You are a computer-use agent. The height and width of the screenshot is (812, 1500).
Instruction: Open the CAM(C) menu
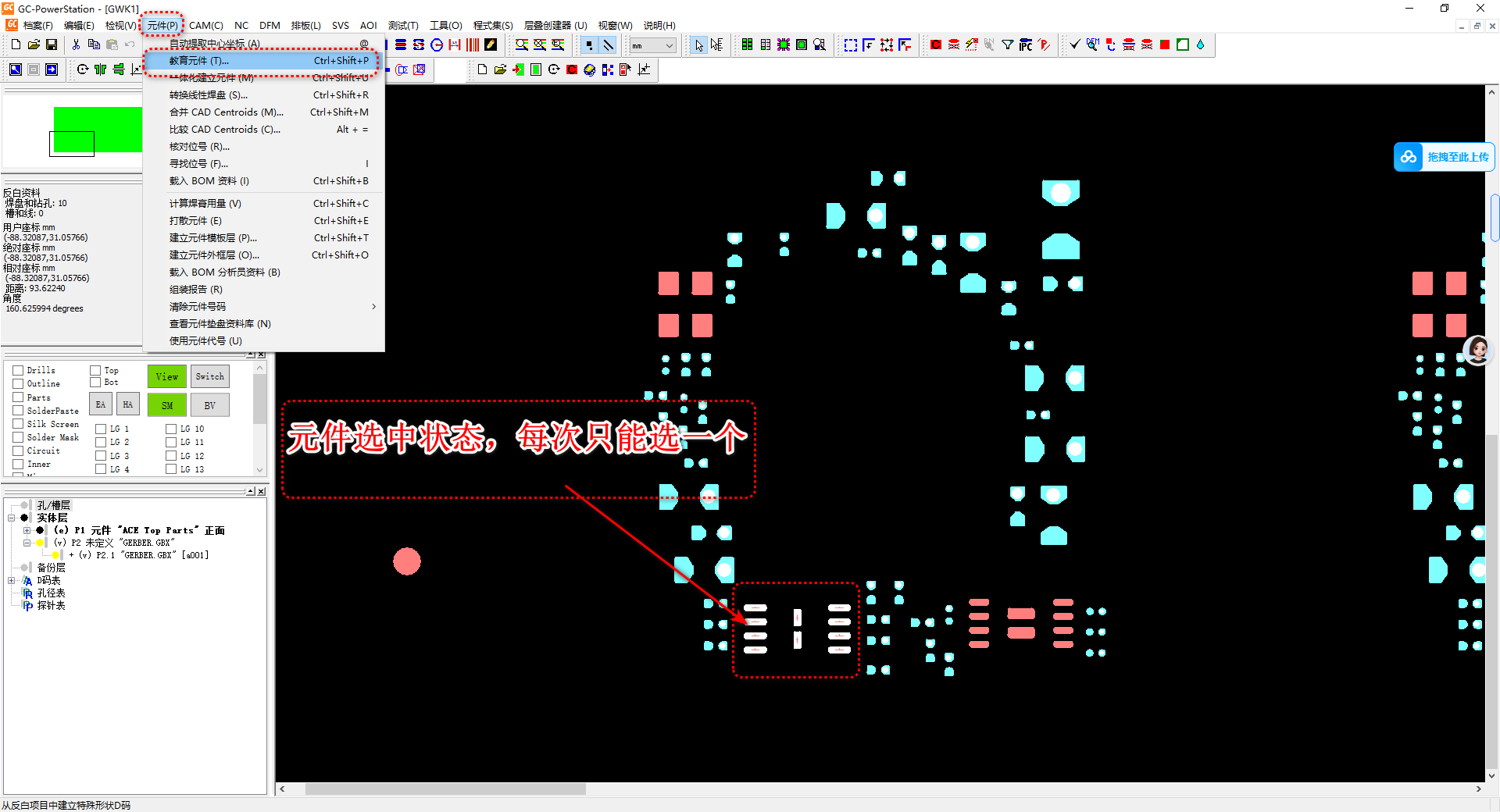(206, 26)
